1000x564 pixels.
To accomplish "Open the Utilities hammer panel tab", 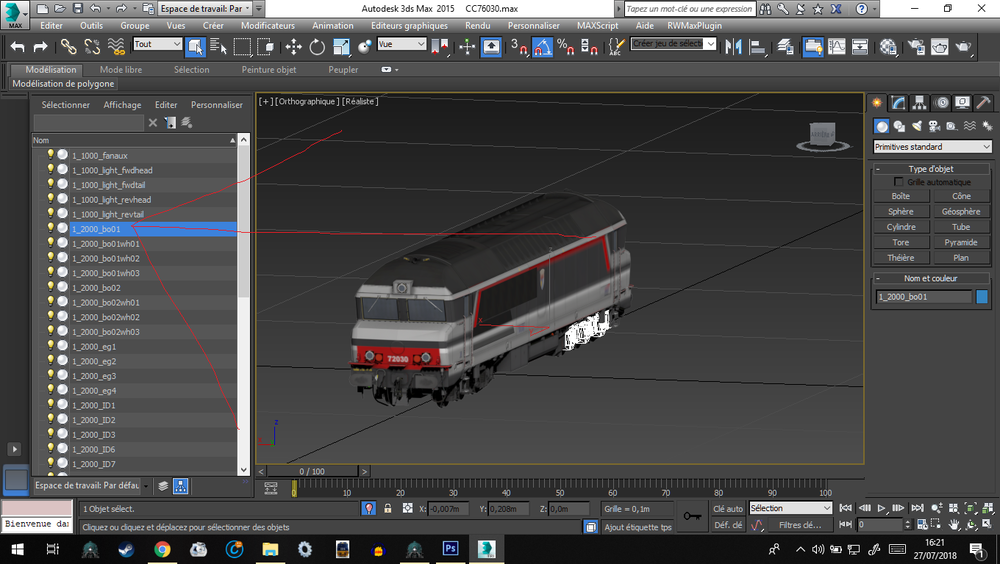I will point(983,103).
